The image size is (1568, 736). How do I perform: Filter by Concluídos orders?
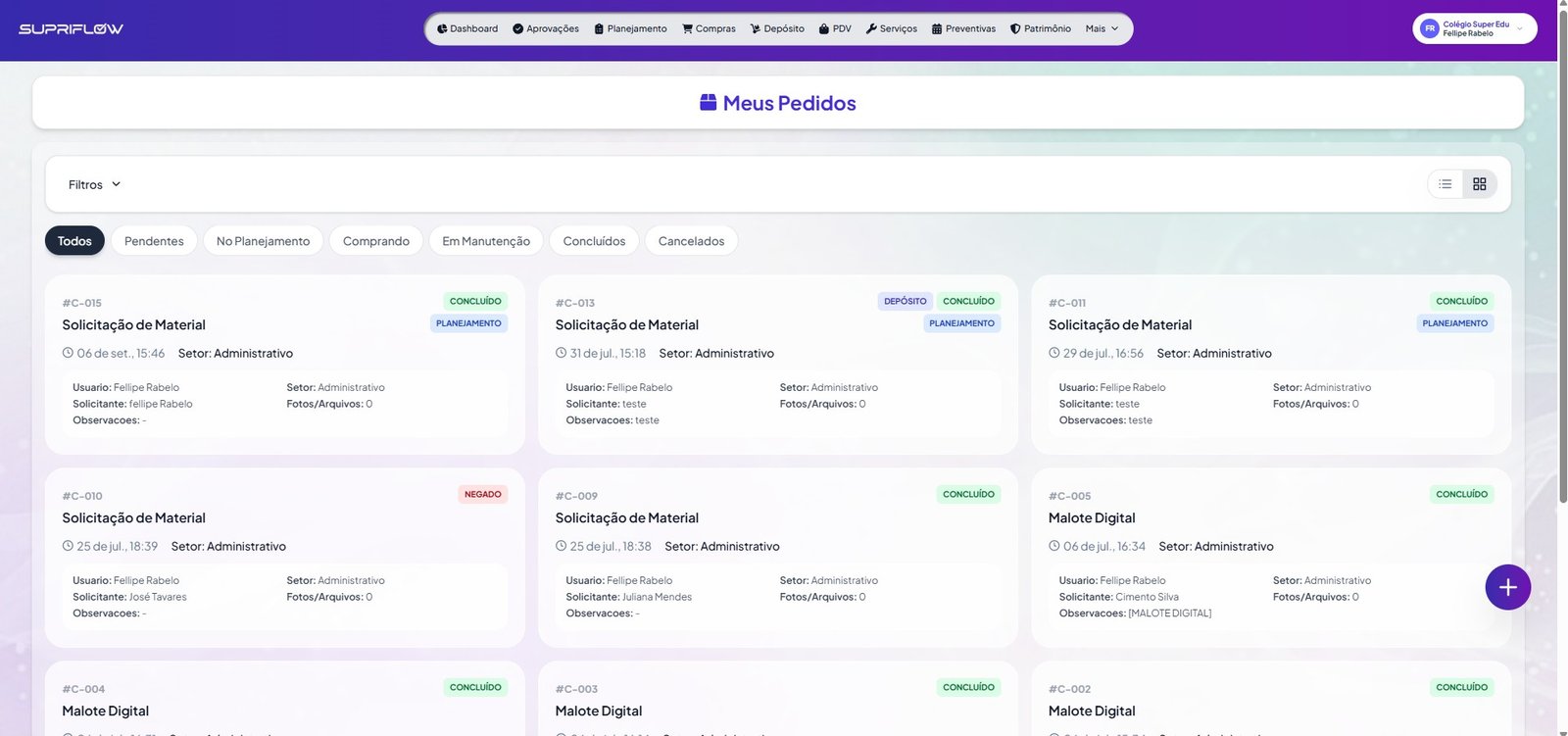594,241
